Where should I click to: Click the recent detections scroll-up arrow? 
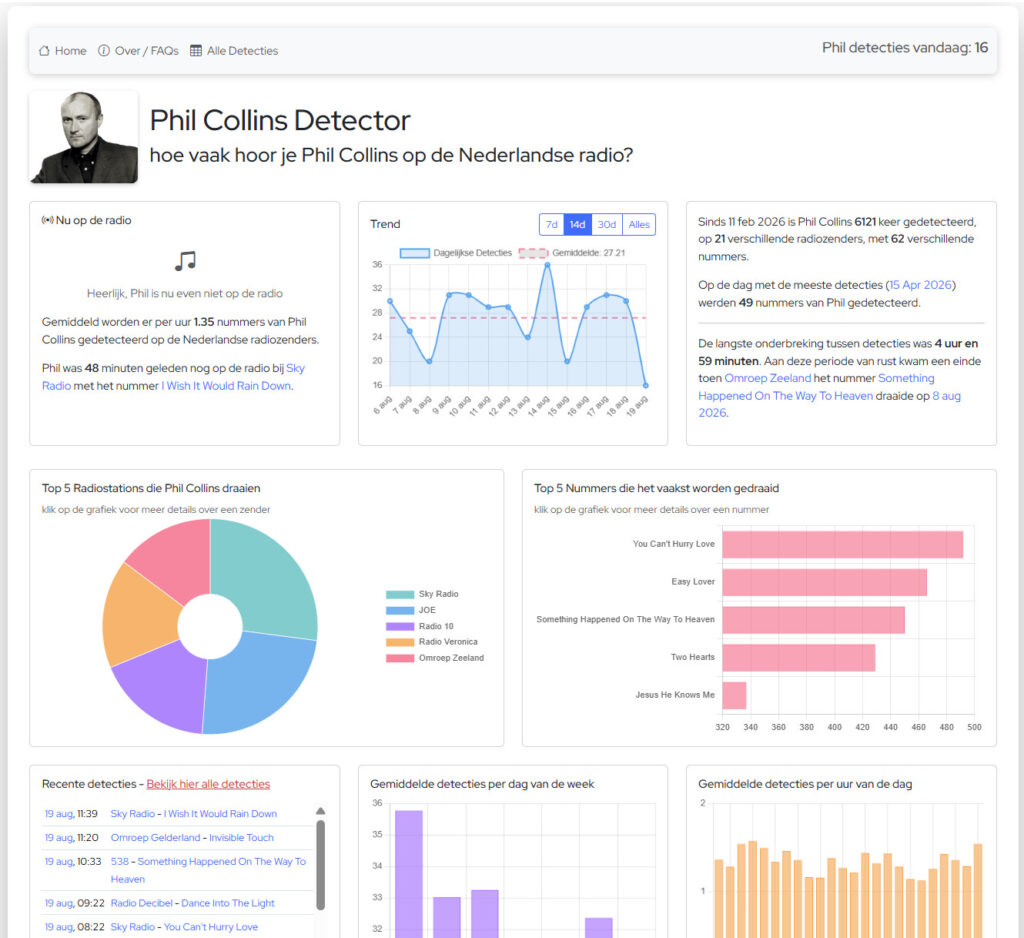(321, 811)
